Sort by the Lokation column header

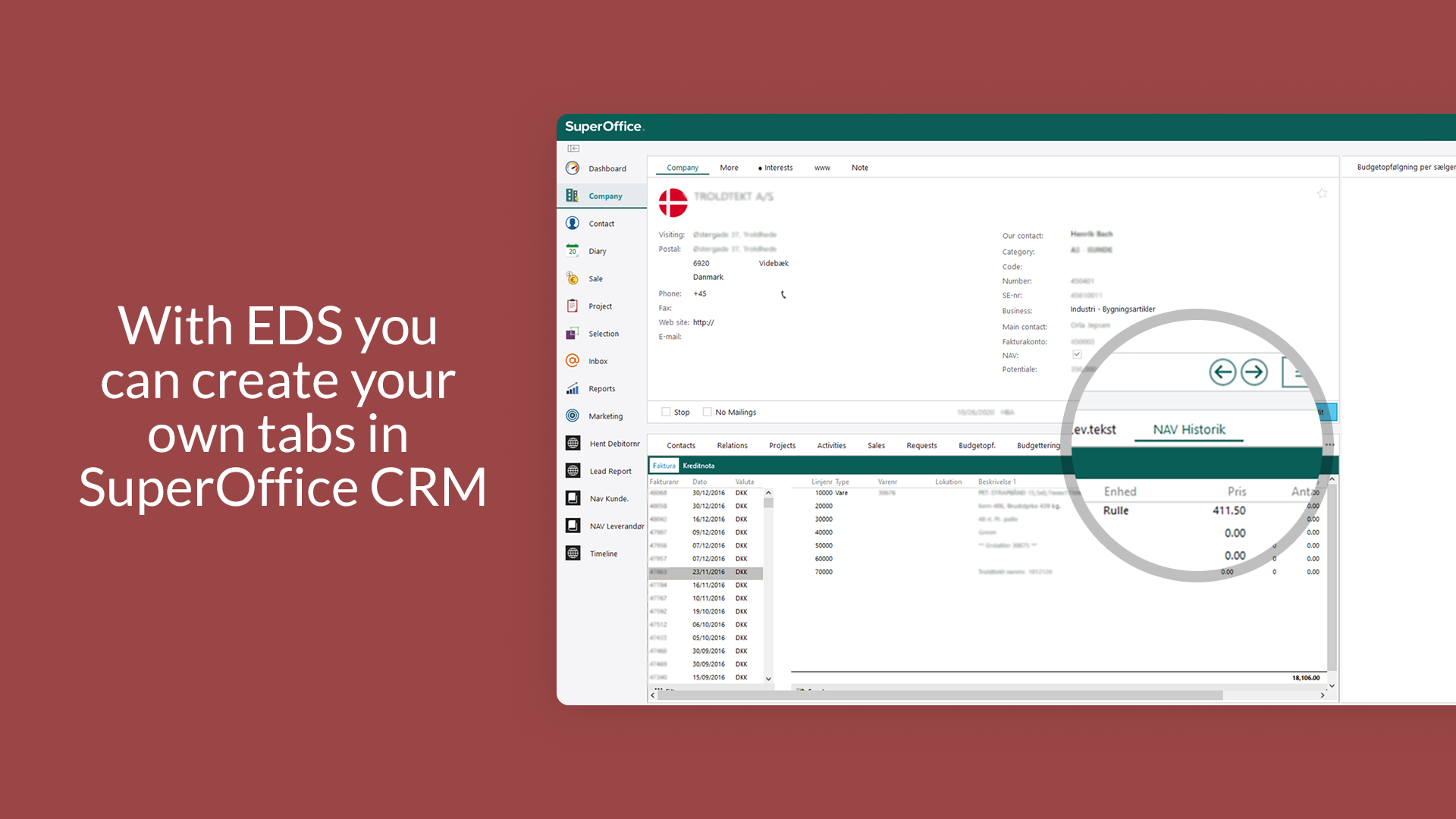click(948, 482)
